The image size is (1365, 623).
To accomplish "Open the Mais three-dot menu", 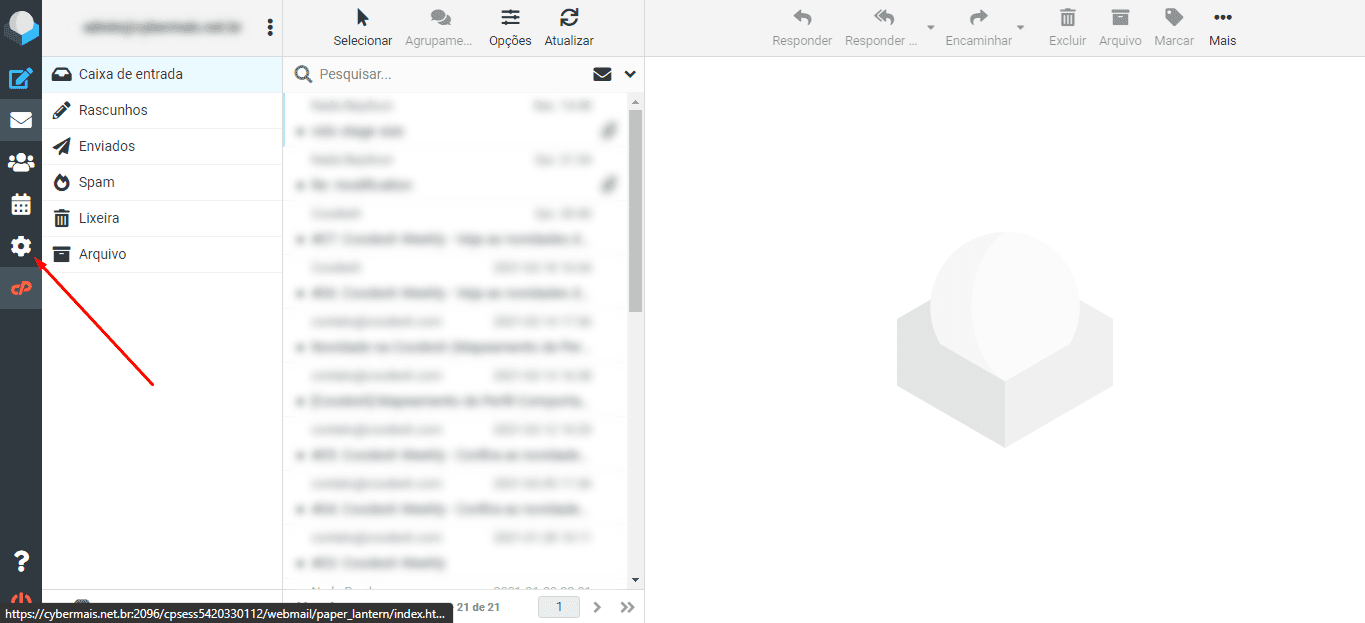I will 1222,28.
